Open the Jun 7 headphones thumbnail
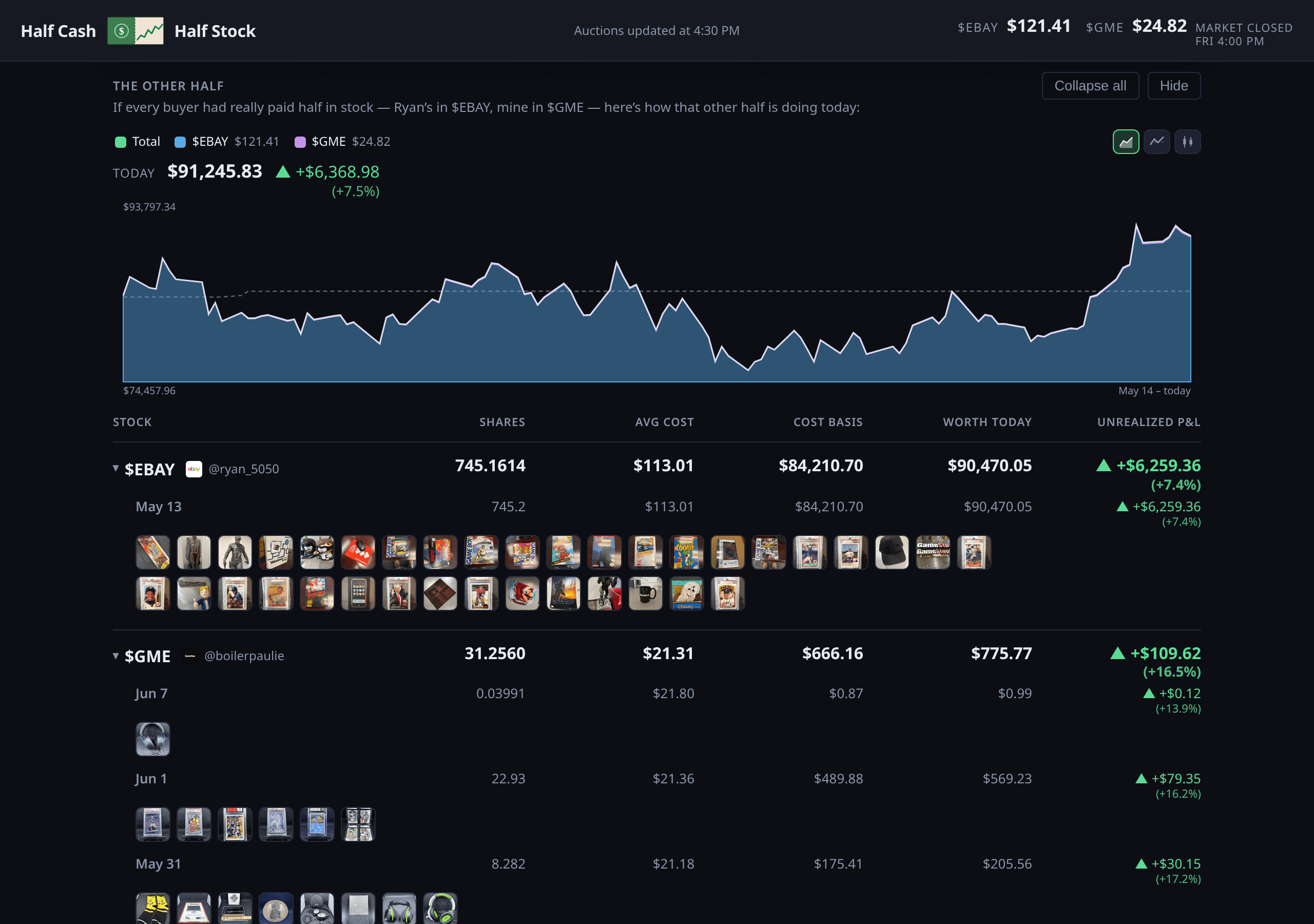The width and height of the screenshot is (1314, 924). point(152,739)
